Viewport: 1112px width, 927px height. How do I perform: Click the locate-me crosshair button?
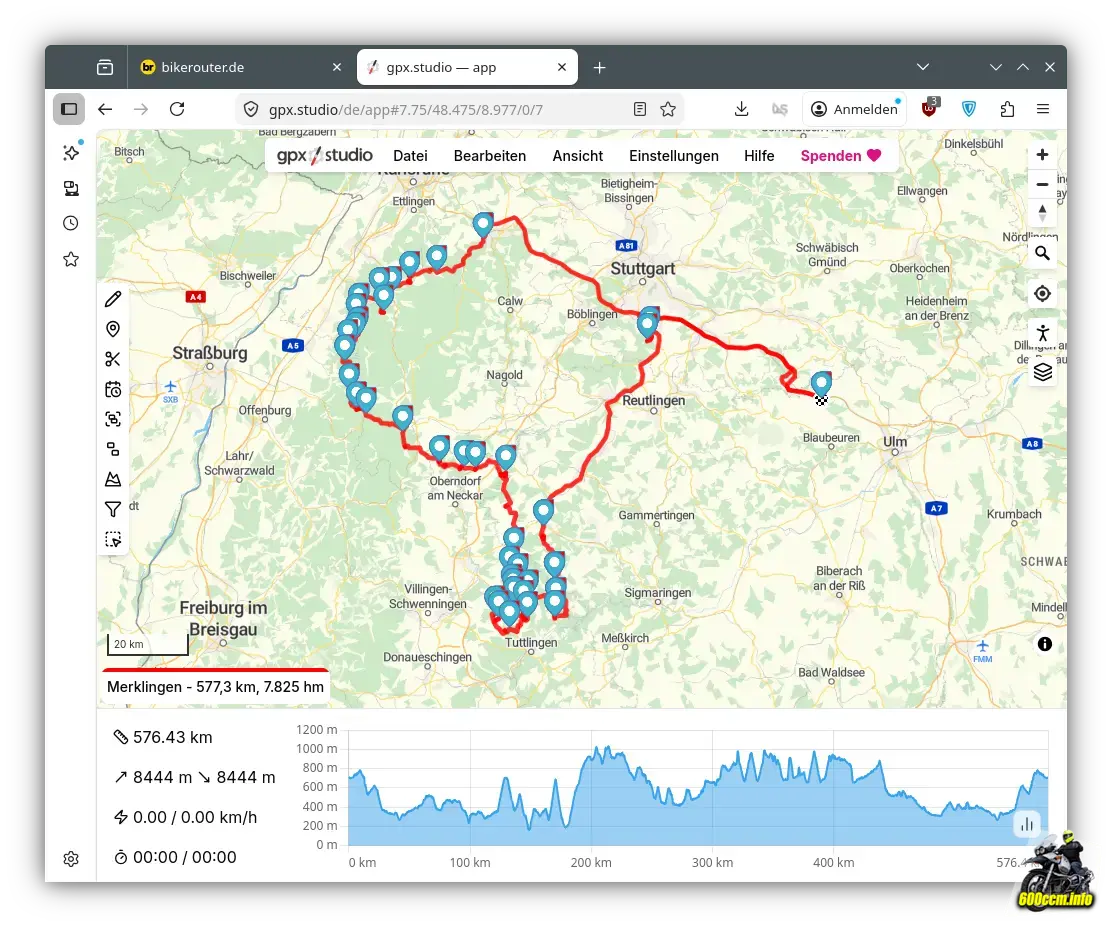tap(1042, 293)
